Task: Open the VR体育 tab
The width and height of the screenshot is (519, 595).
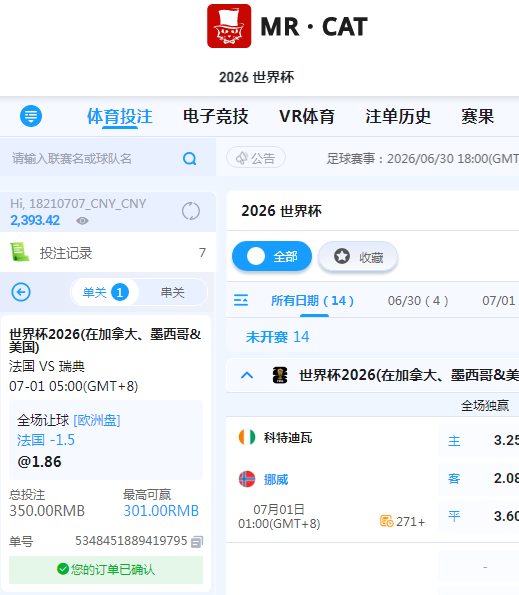Action: pyautogui.click(x=307, y=116)
